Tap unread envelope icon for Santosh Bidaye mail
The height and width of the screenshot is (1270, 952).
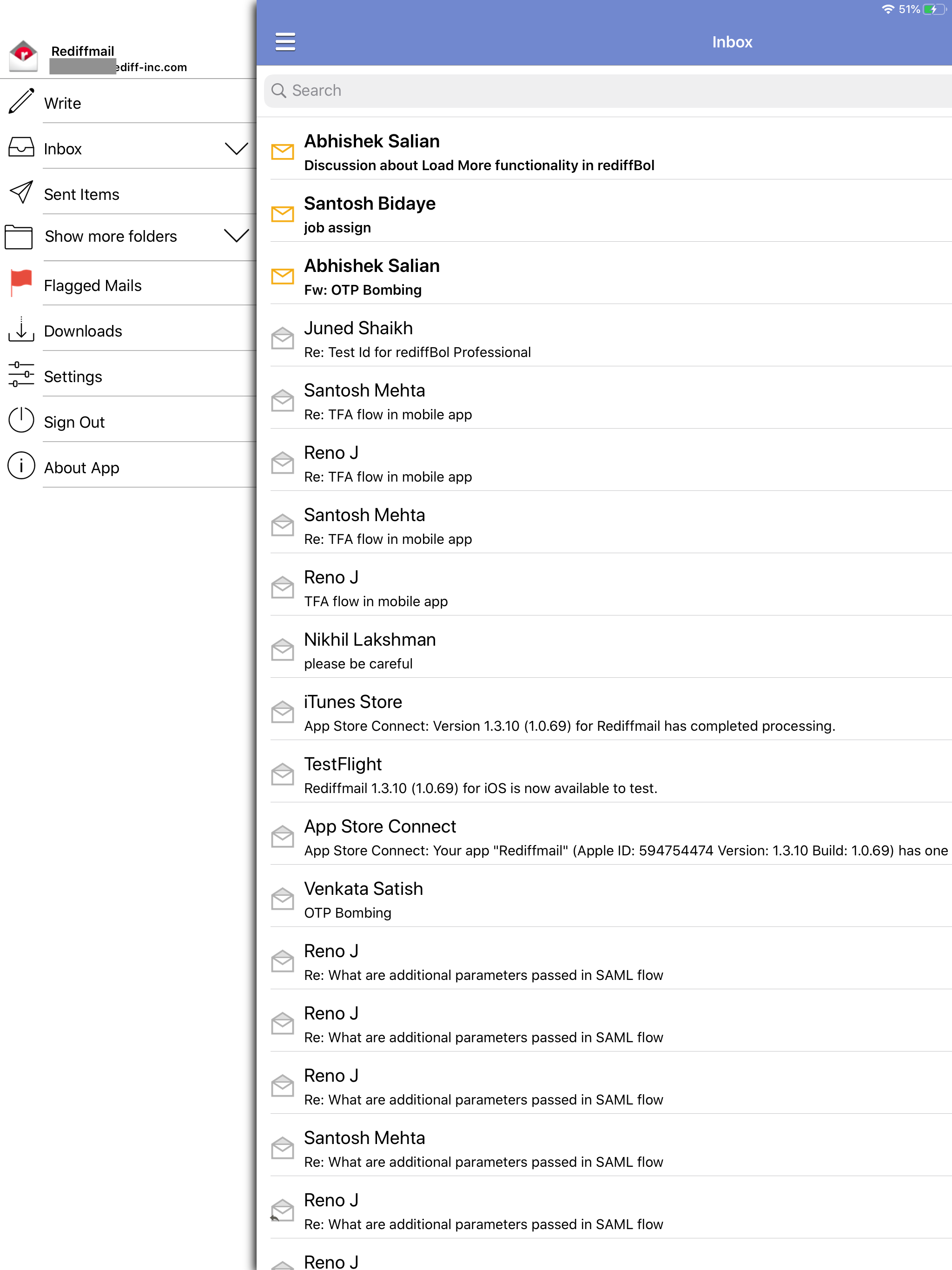tap(283, 214)
